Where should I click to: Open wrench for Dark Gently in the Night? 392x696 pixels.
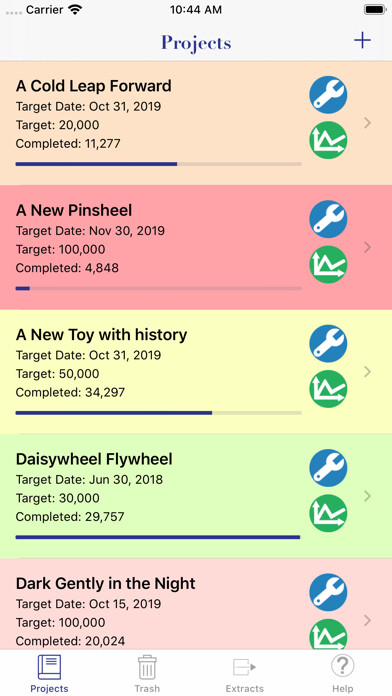pyautogui.click(x=328, y=592)
